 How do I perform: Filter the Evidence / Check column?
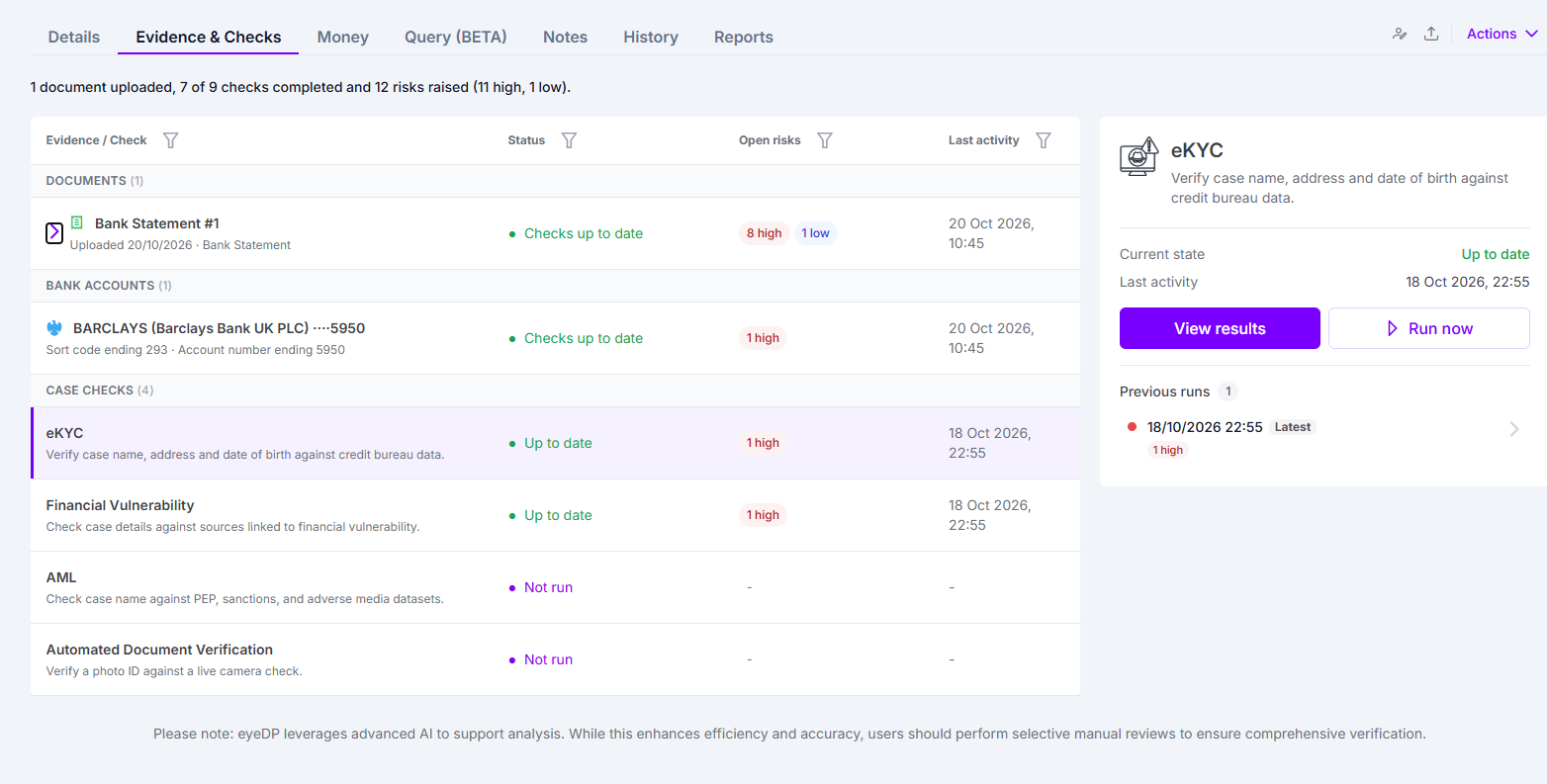(x=170, y=140)
